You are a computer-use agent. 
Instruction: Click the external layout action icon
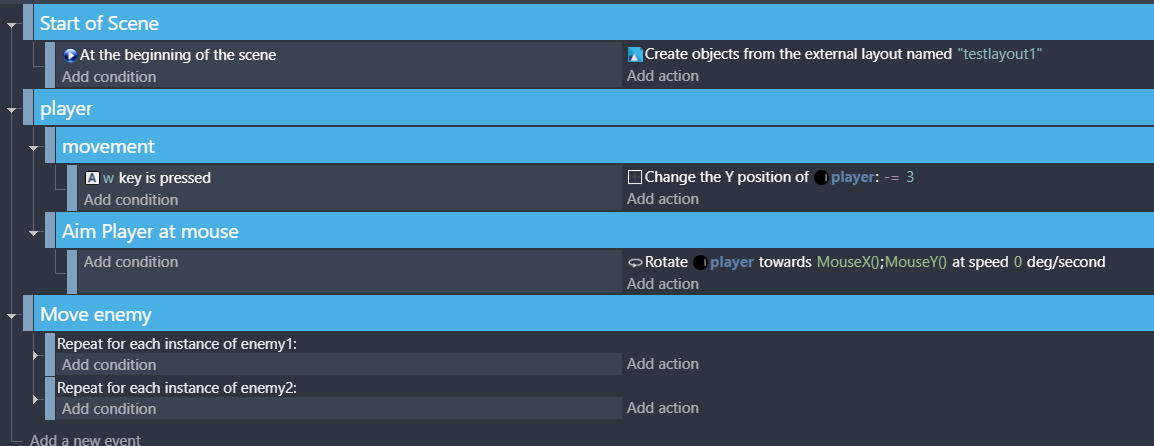[634, 55]
